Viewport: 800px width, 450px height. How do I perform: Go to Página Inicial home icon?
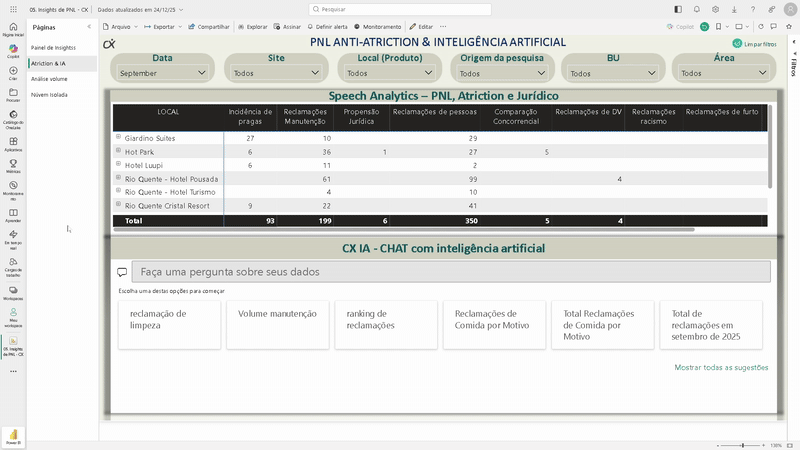(13, 30)
